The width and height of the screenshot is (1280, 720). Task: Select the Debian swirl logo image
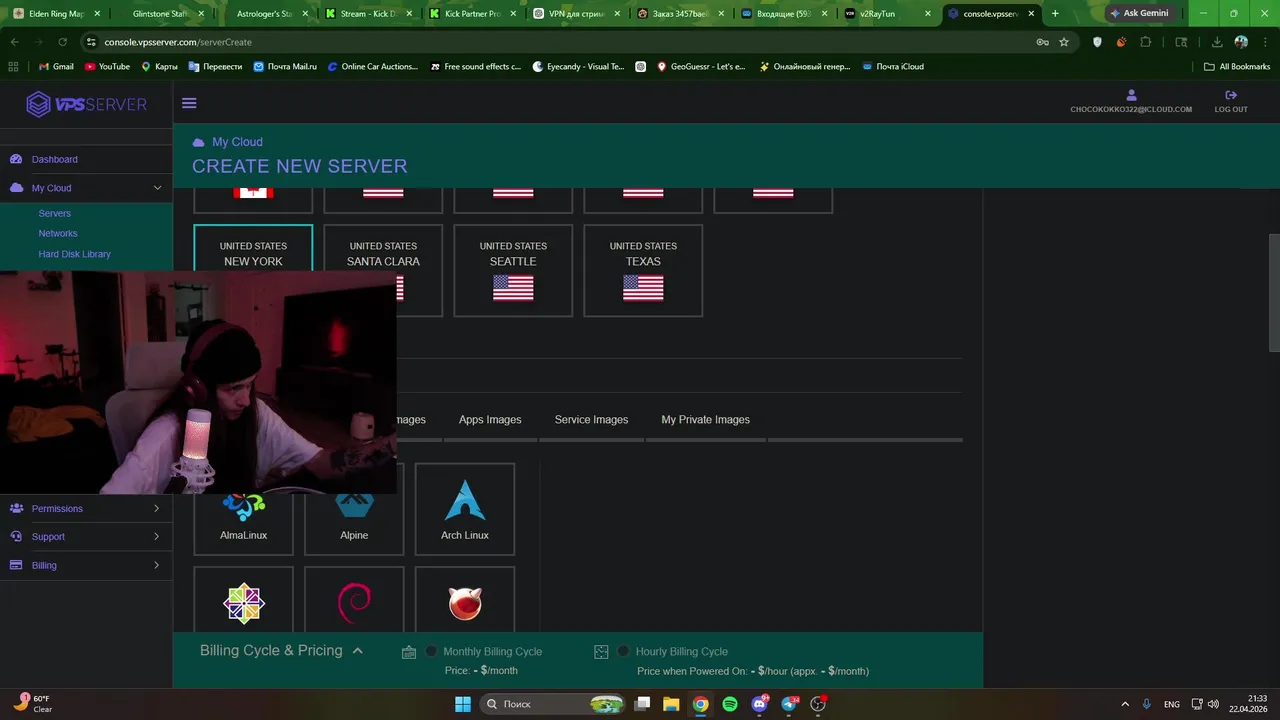pos(354,603)
